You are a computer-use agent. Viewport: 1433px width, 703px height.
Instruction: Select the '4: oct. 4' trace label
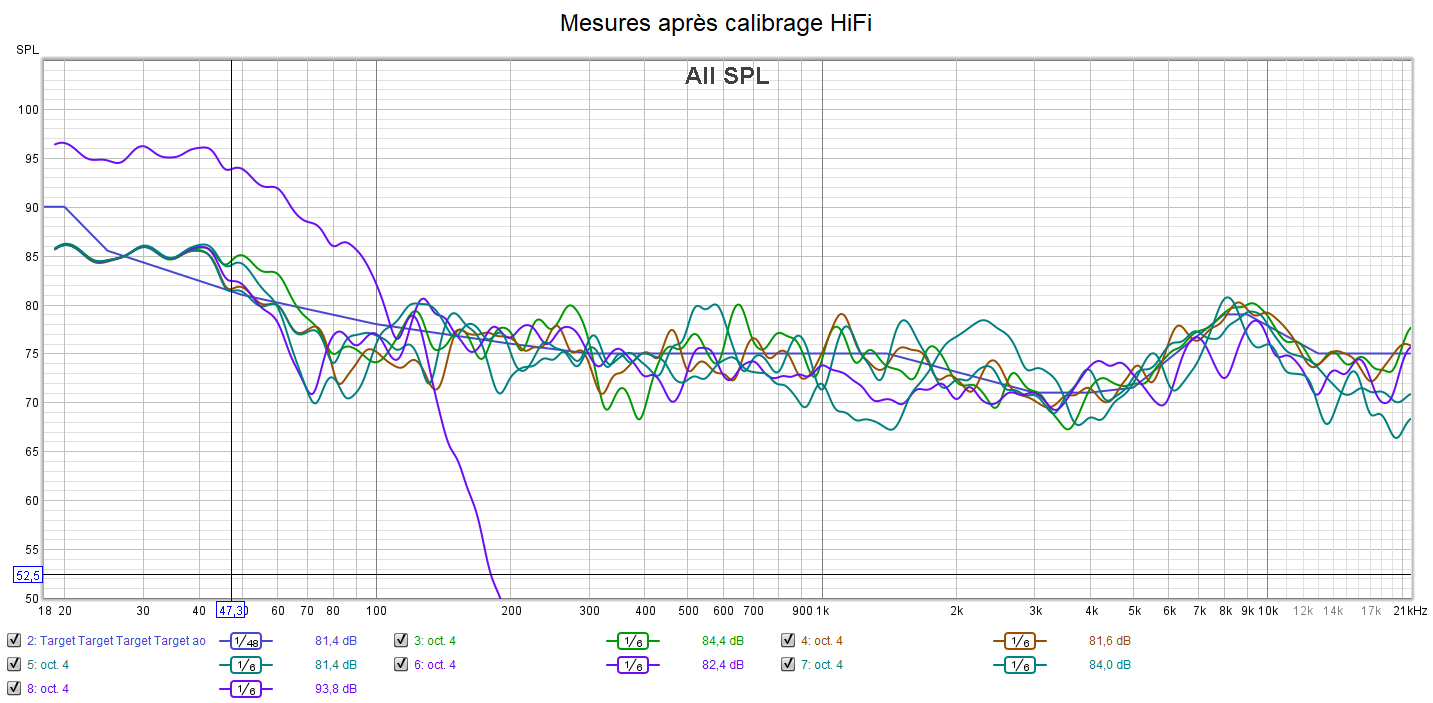[821, 641]
